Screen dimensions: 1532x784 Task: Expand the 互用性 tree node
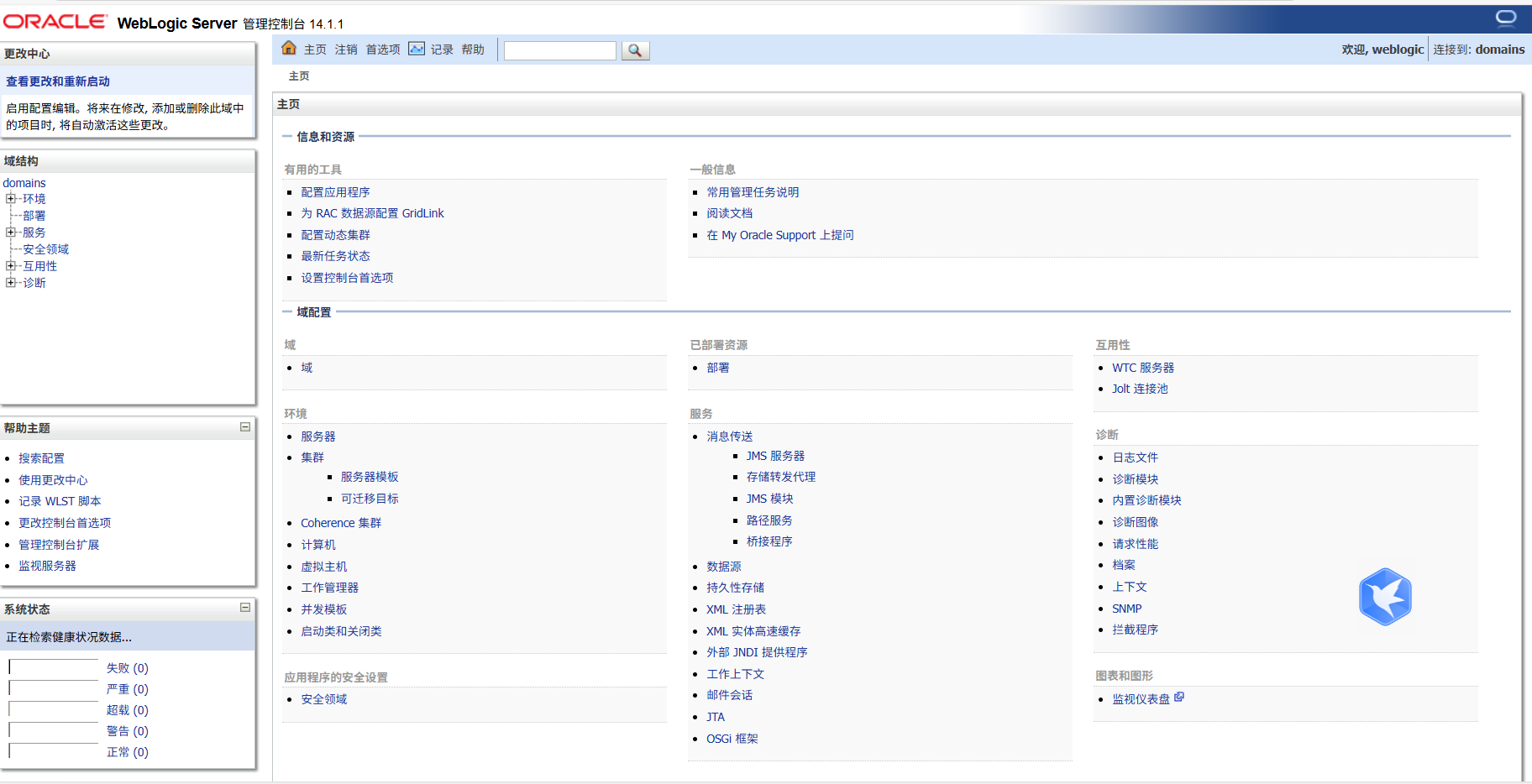(x=11, y=266)
